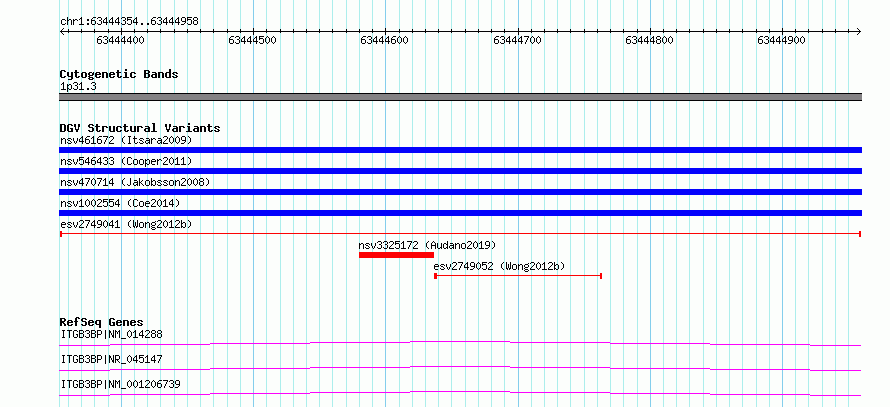Viewport: 890px width, 407px height.
Task: Click the nsv470714 (Jakobsson2008) variant label
Action: (135, 182)
